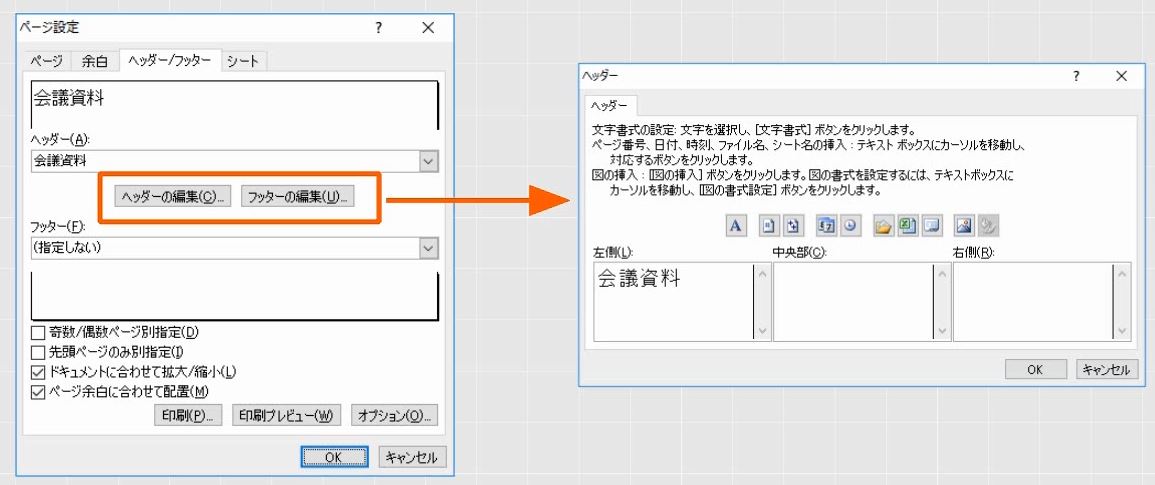Click the grayed Format Picture icon
This screenshot has width=1155, height=485.
click(x=989, y=226)
